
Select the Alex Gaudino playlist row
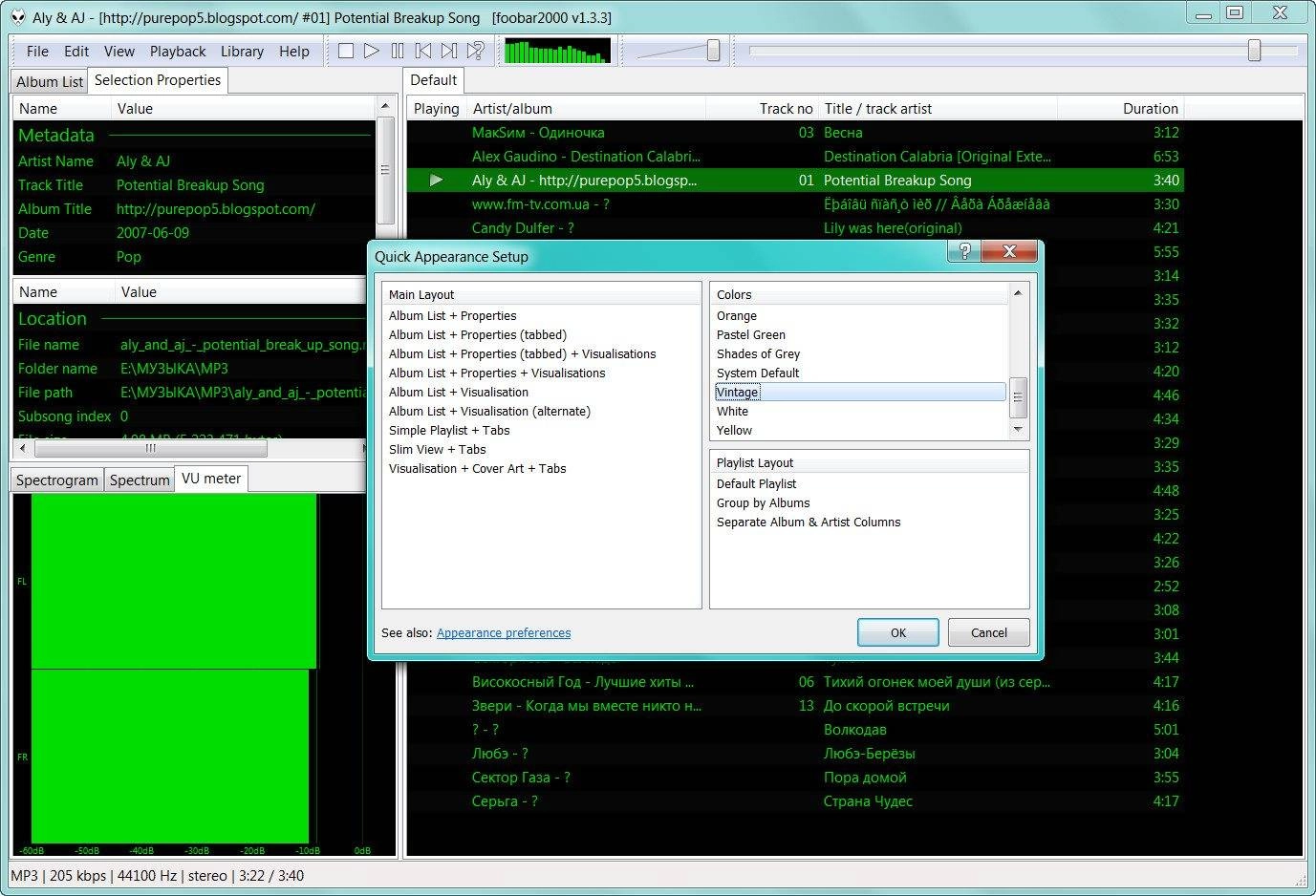(x=795, y=157)
